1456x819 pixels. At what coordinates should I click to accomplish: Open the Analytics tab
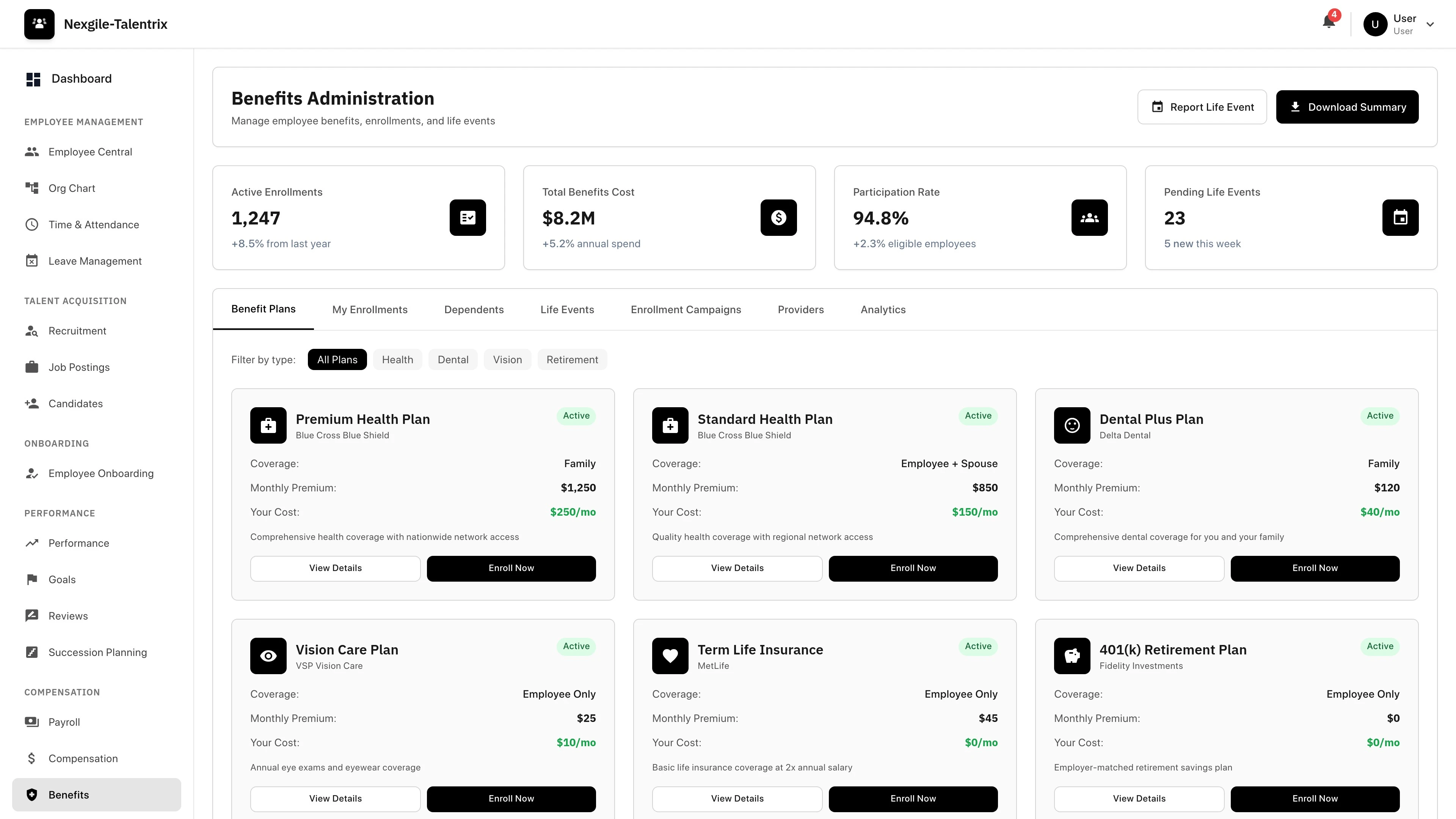(882, 309)
